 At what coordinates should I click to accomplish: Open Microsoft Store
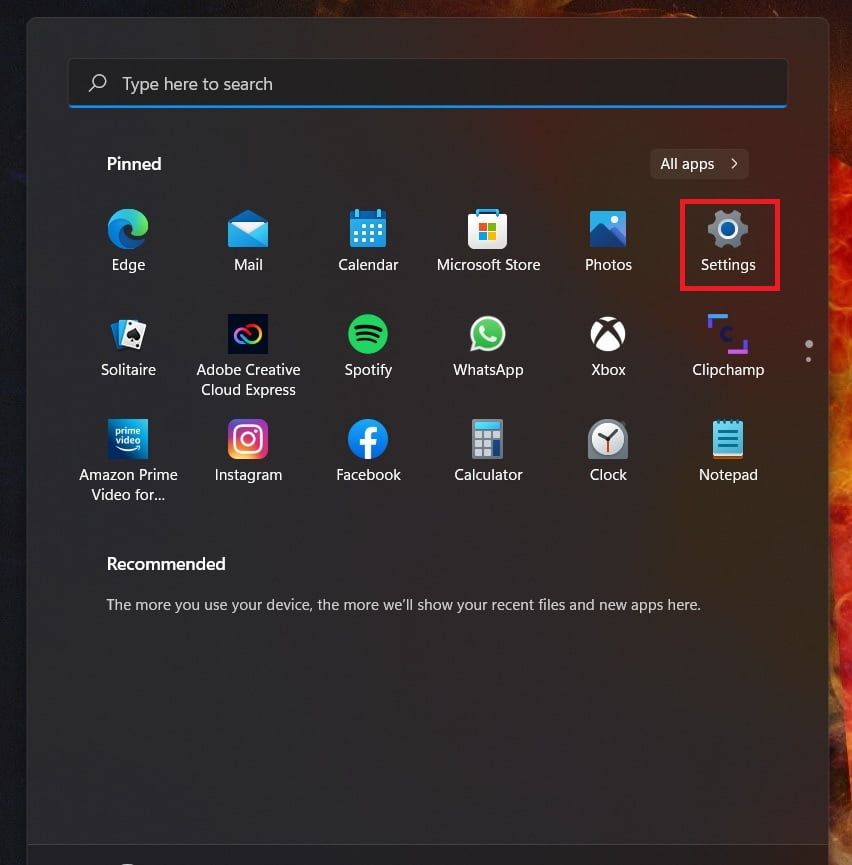(x=488, y=241)
